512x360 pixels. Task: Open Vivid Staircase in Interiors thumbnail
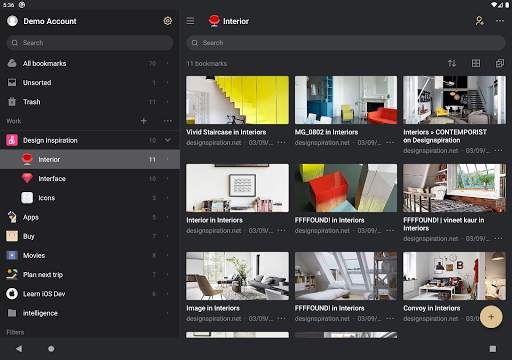pos(237,100)
